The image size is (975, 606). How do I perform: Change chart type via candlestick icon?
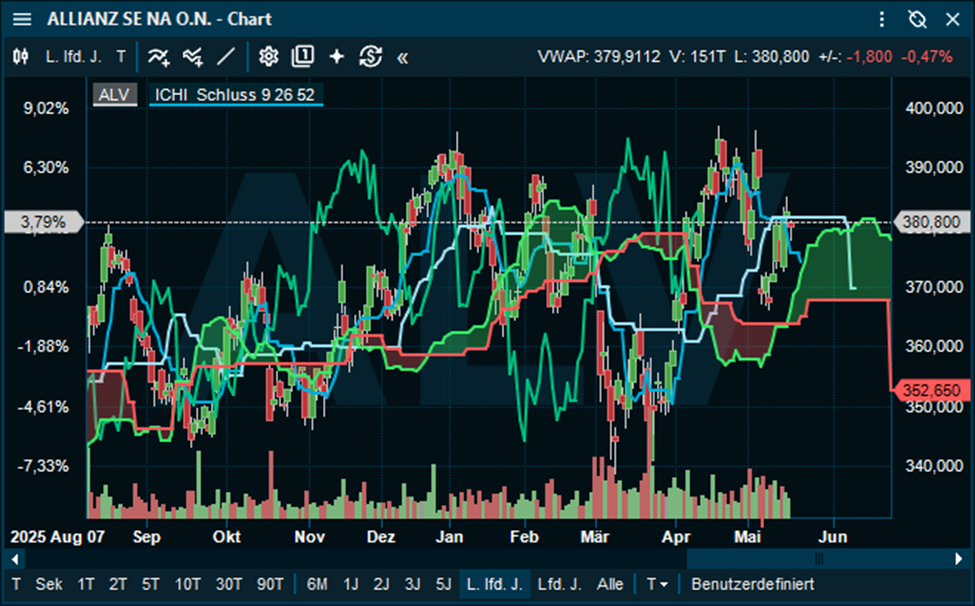pyautogui.click(x=21, y=57)
